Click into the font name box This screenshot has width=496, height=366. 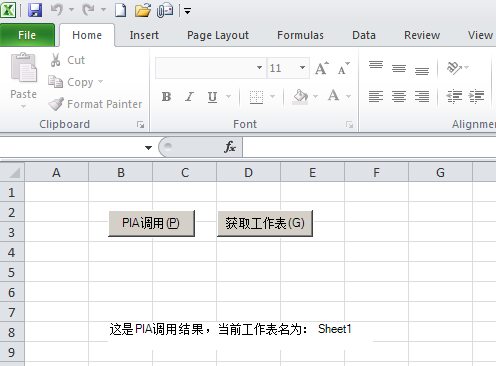[x=206, y=68]
